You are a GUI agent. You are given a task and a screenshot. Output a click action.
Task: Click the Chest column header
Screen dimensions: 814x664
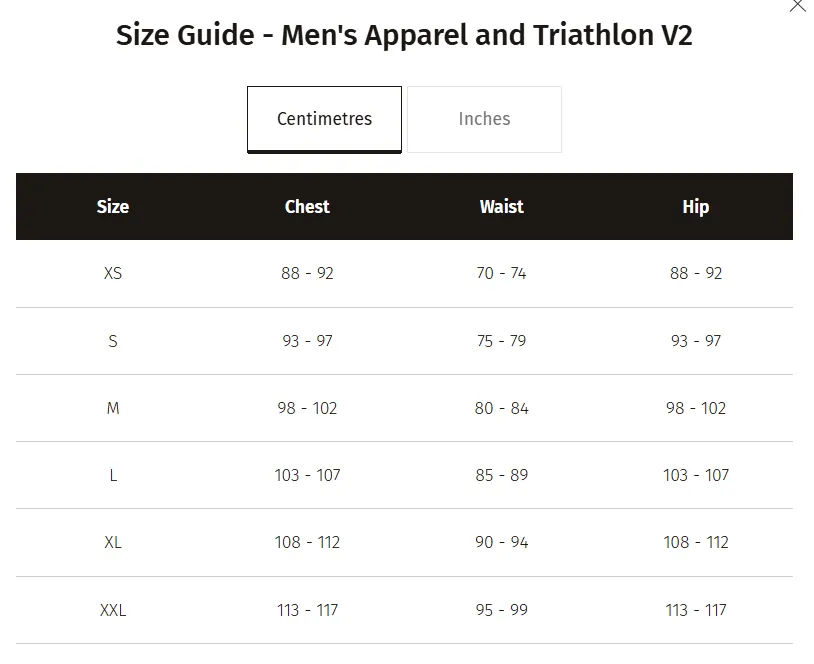click(x=307, y=207)
